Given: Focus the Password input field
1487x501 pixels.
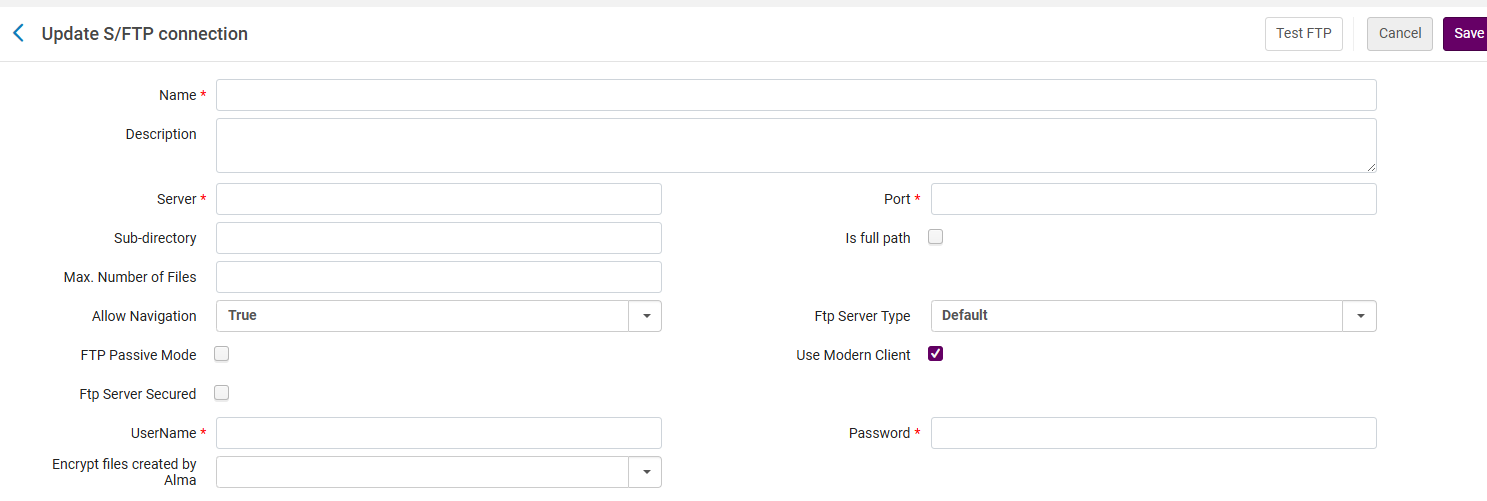Looking at the screenshot, I should click(x=1154, y=433).
